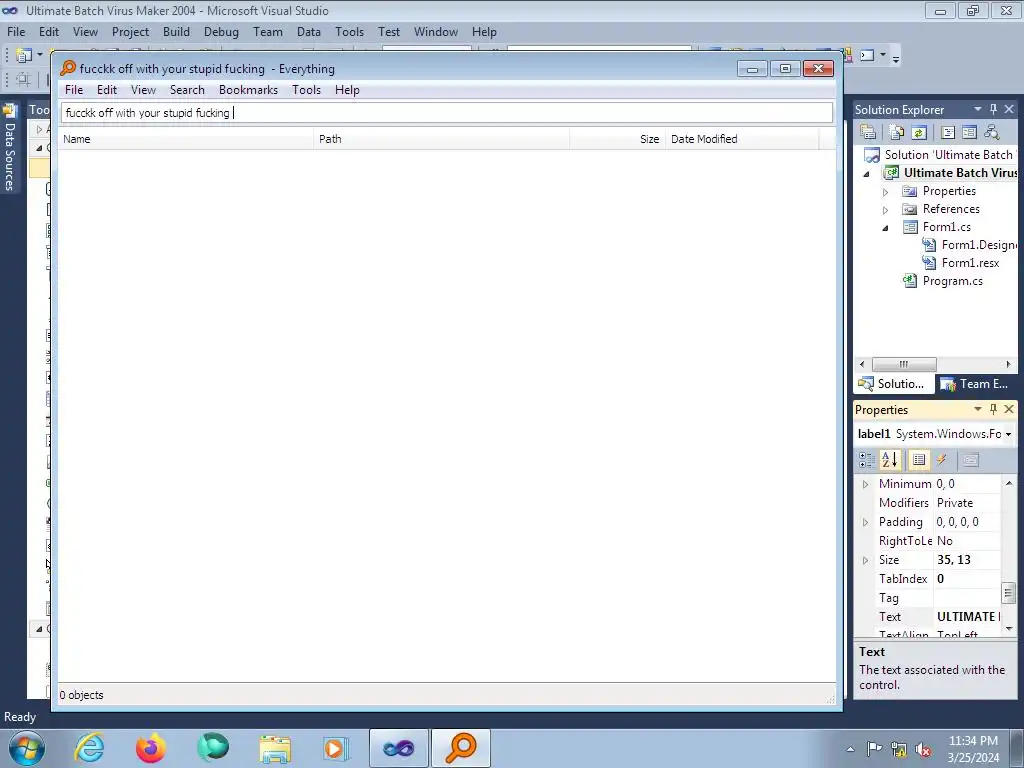Switch Properties grid to Categorized view
This screenshot has width=1024, height=768.
pos(867,460)
